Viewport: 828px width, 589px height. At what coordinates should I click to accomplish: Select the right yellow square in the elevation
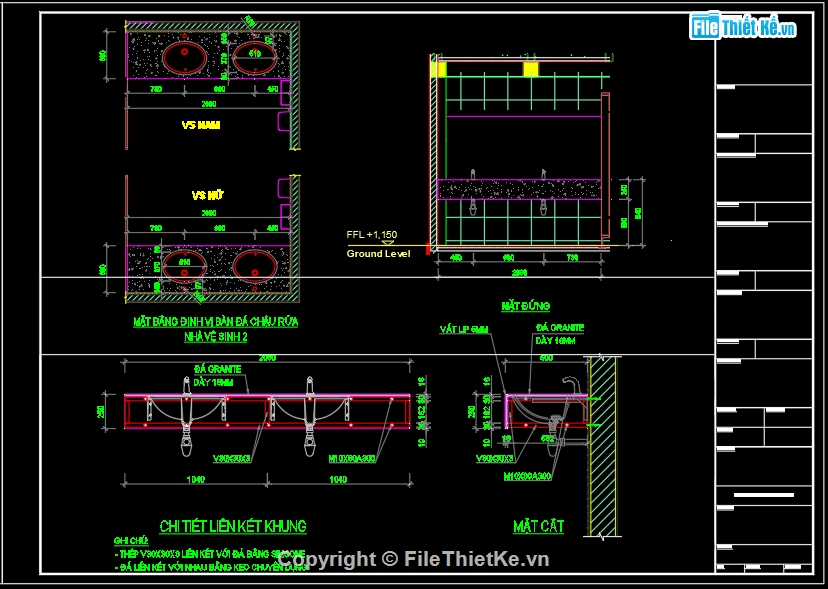[x=530, y=69]
